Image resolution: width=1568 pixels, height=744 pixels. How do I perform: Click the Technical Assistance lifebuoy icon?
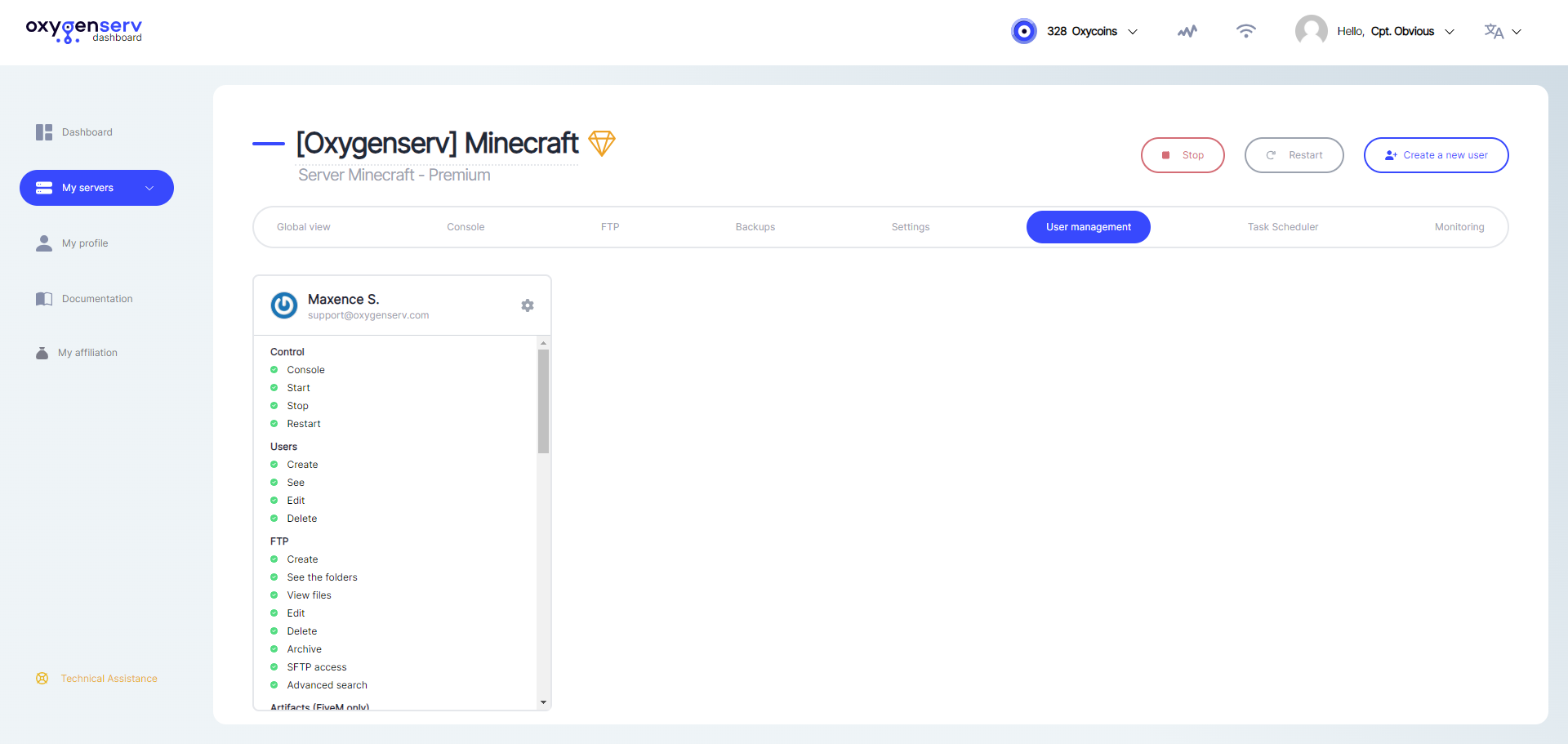(x=42, y=679)
